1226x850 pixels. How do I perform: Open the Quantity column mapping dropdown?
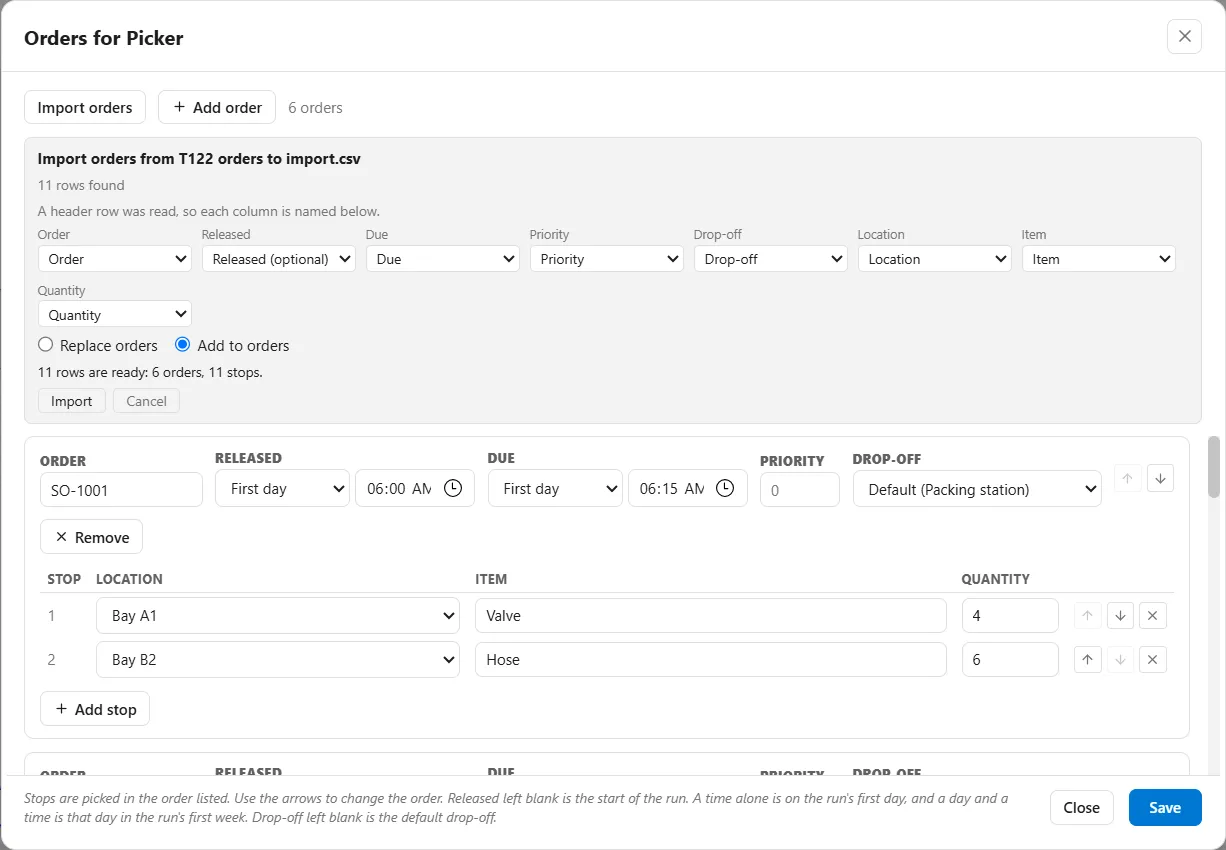tap(115, 315)
